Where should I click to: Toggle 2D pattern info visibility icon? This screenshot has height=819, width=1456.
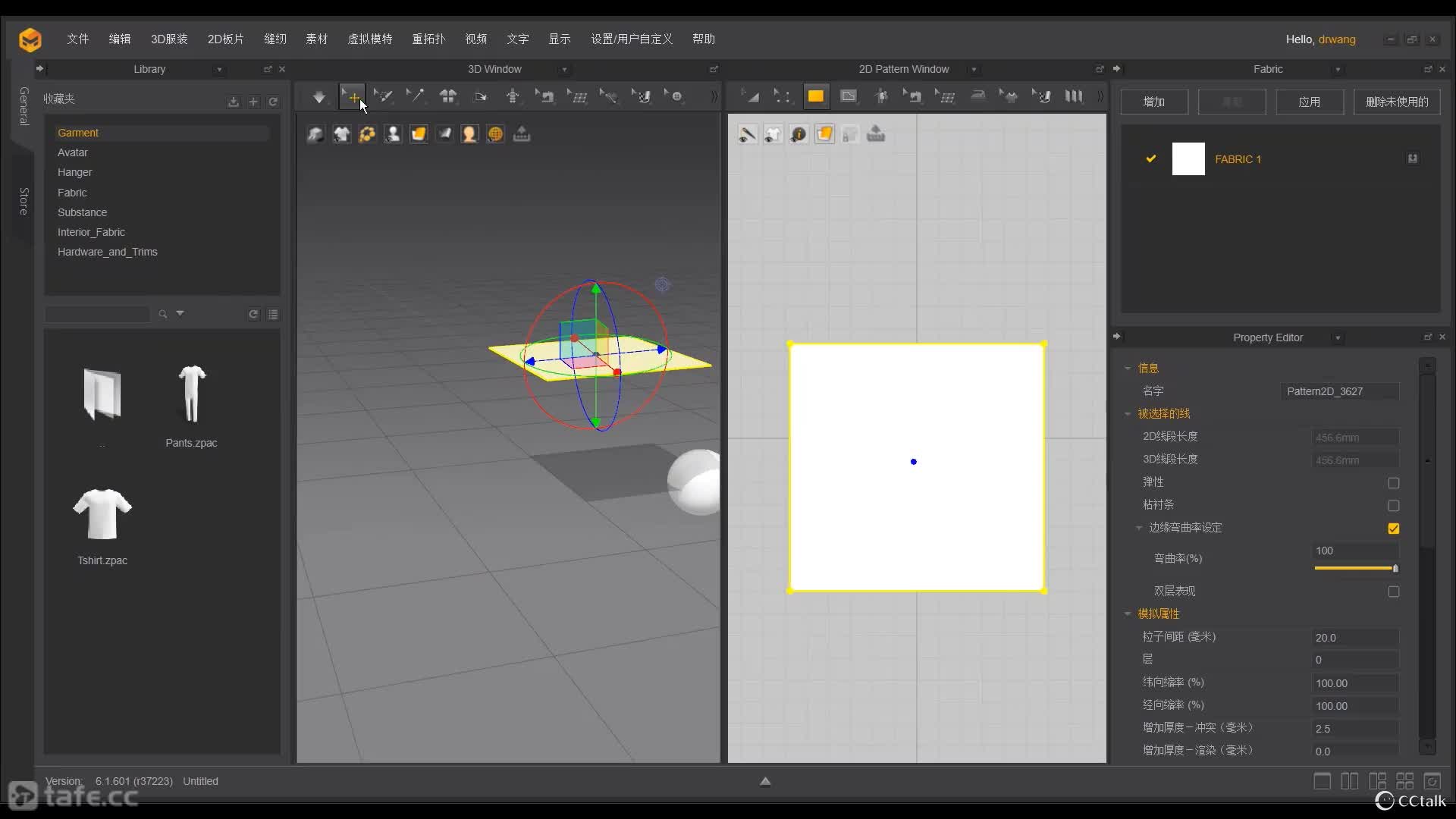click(x=799, y=134)
